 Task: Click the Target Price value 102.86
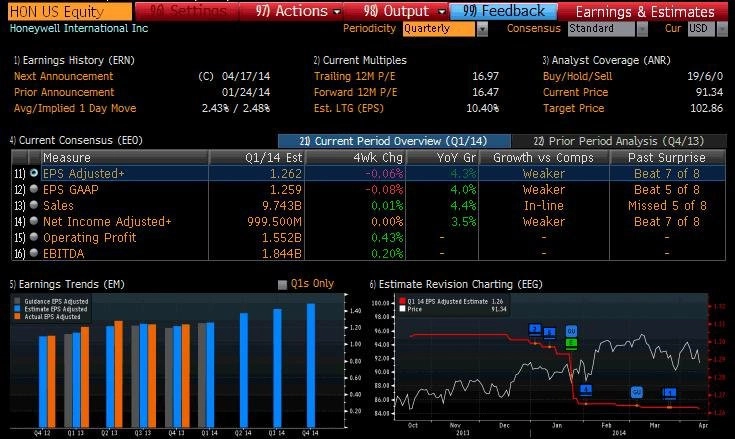pos(706,108)
